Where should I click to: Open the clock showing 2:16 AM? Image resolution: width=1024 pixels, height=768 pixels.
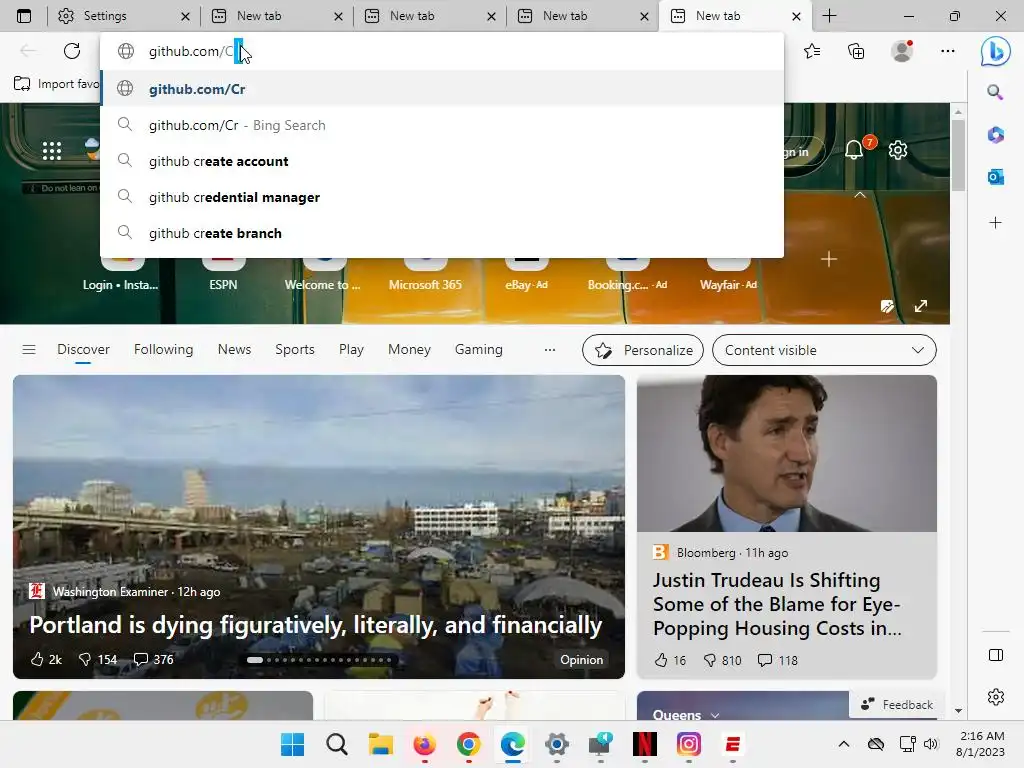tap(980, 744)
